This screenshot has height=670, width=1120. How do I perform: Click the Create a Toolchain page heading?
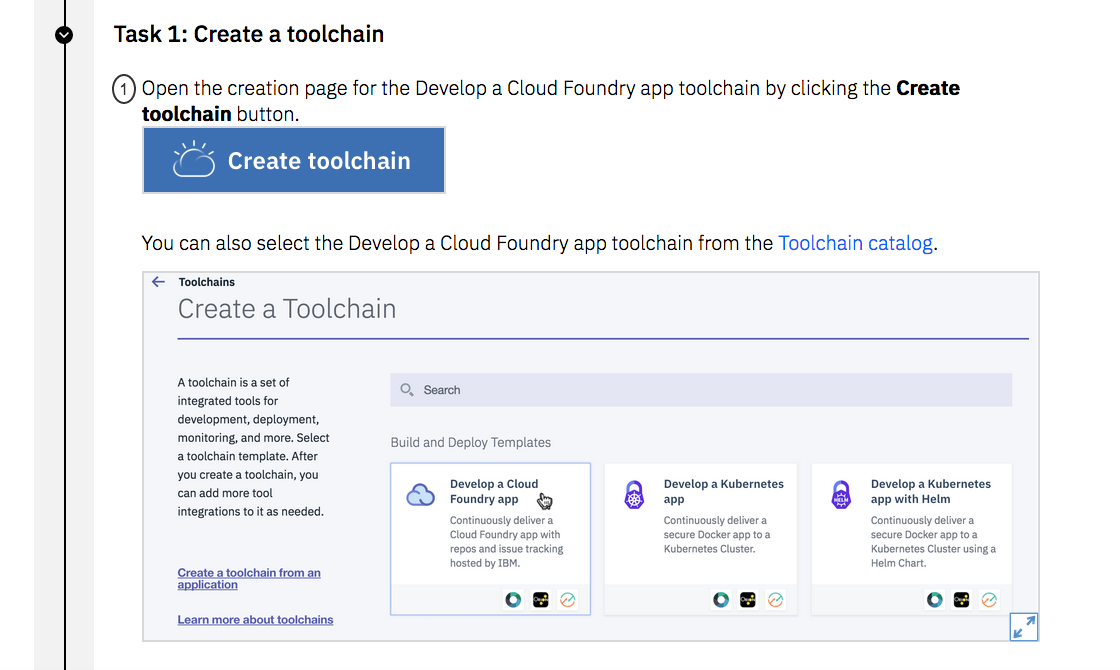pos(286,309)
